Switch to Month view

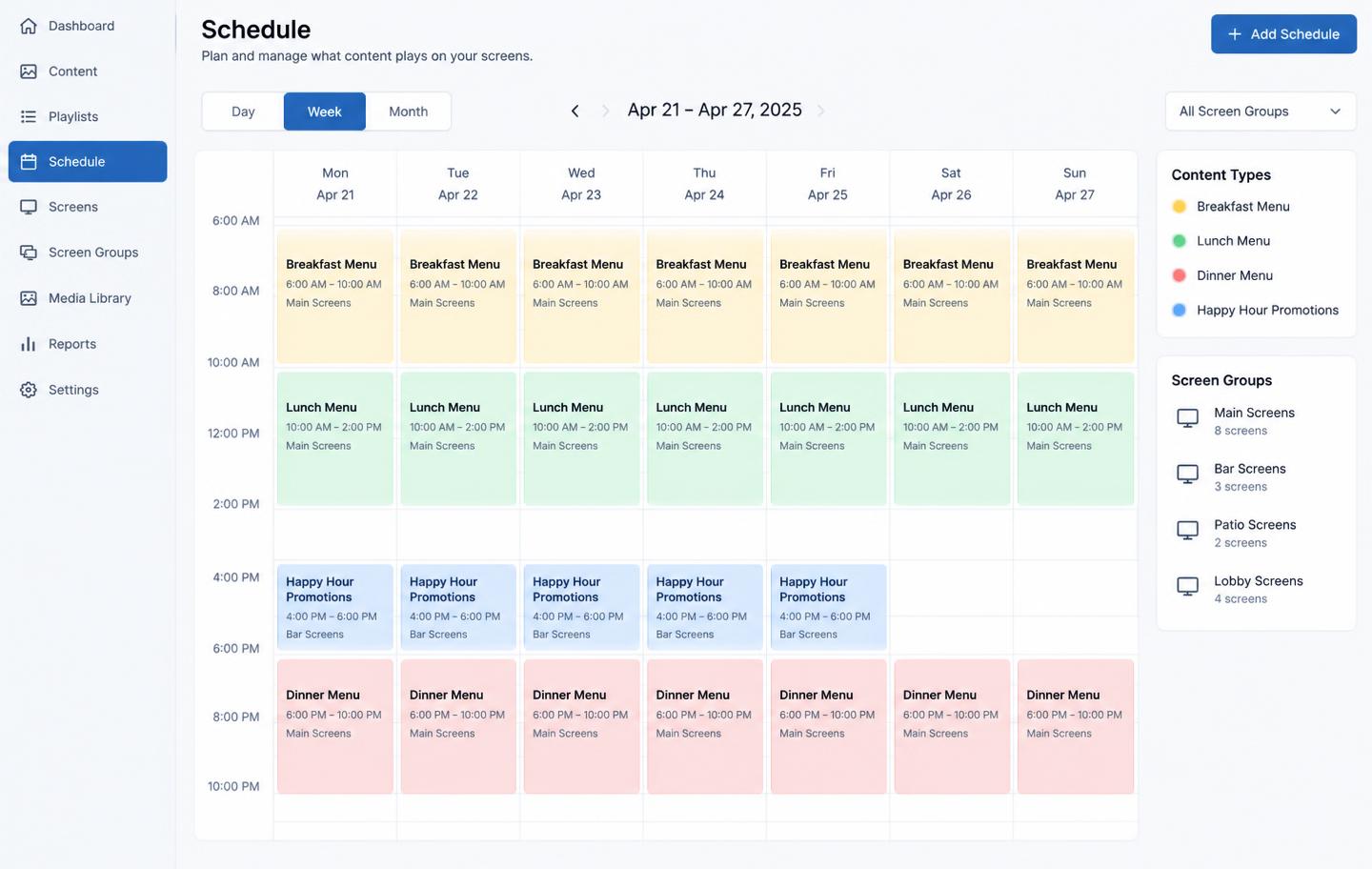coord(408,111)
